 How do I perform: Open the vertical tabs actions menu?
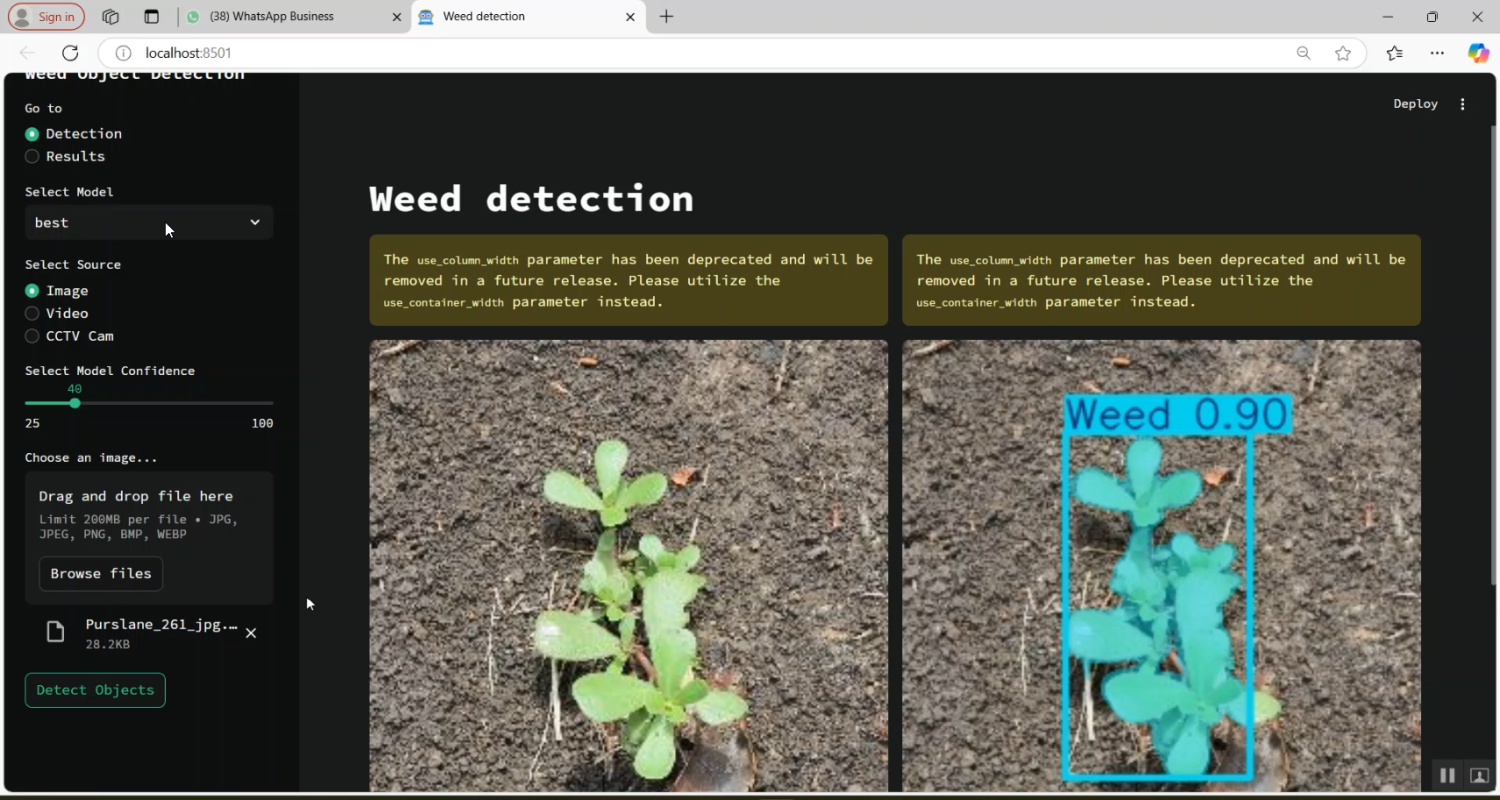(x=152, y=17)
